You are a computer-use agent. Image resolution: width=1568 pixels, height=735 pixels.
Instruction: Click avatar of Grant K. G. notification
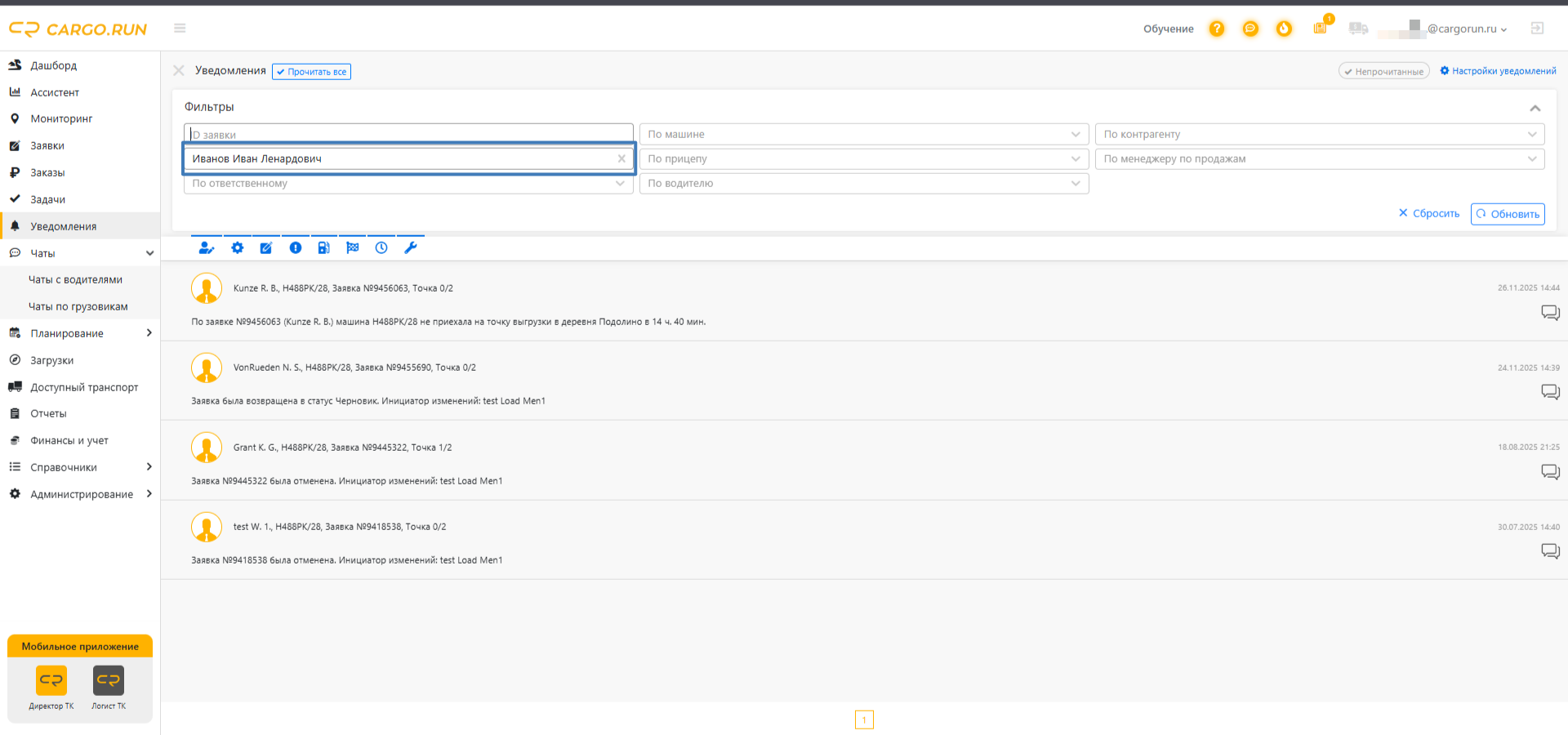click(x=207, y=448)
